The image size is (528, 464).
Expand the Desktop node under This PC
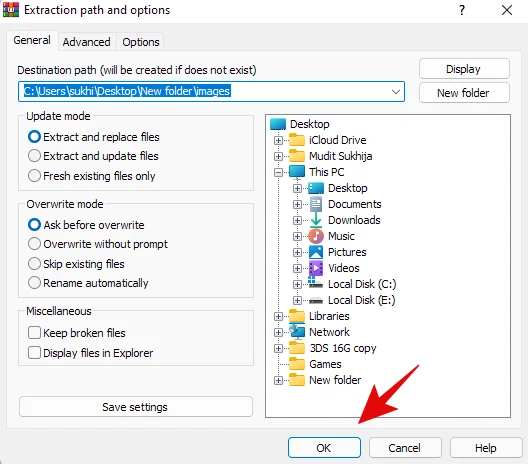pos(297,188)
